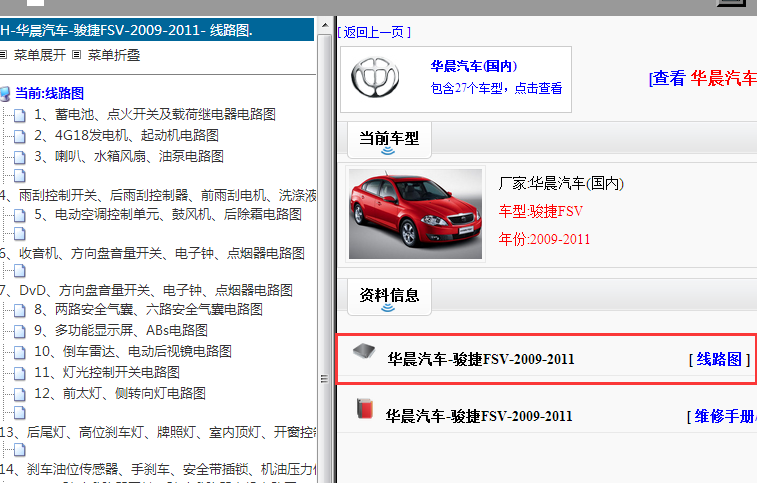Click page icon beside 4G18发电机、起动机电路图

20,137
